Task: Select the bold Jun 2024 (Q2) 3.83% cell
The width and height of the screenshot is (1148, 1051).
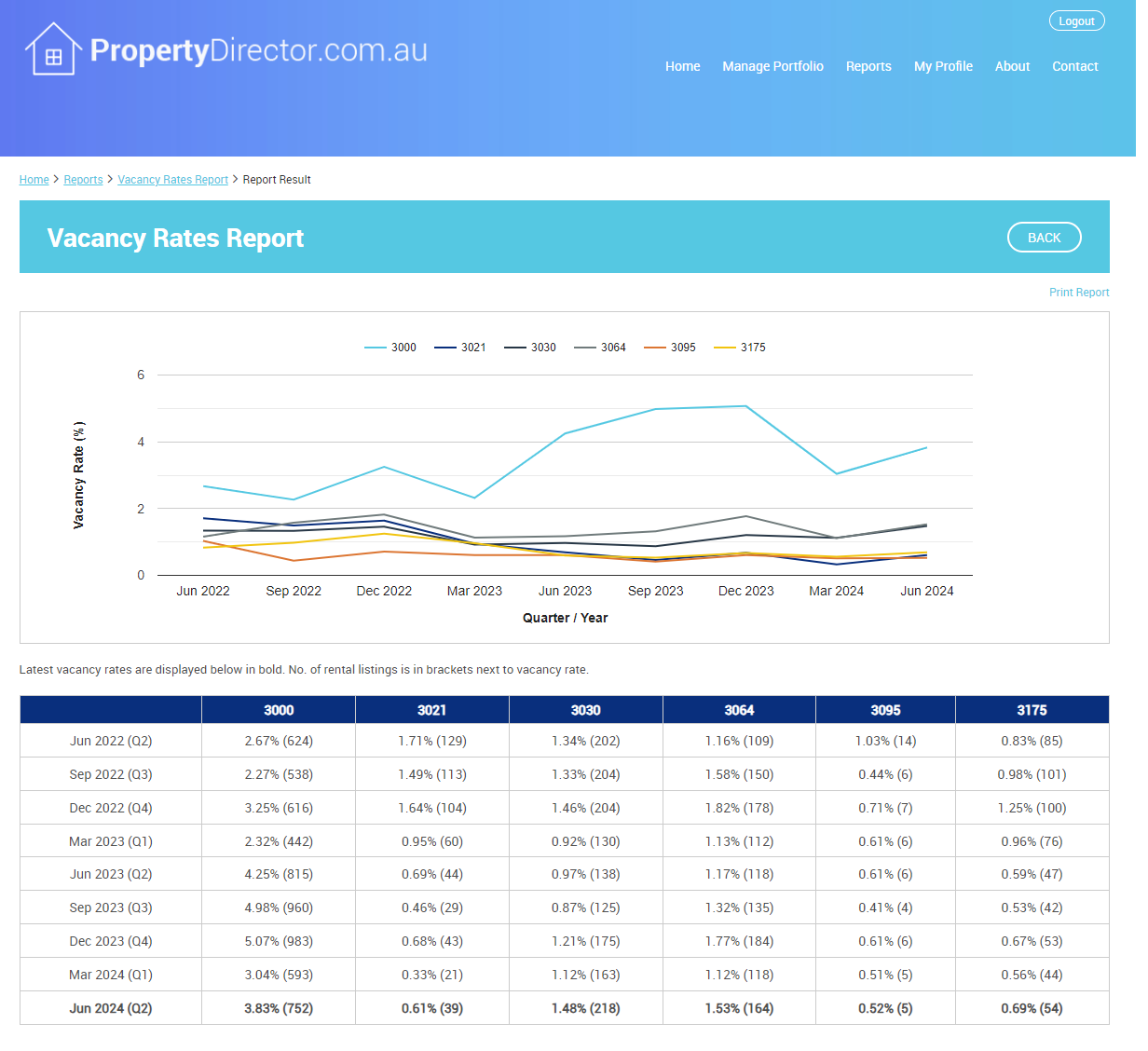Action: pos(278,1007)
